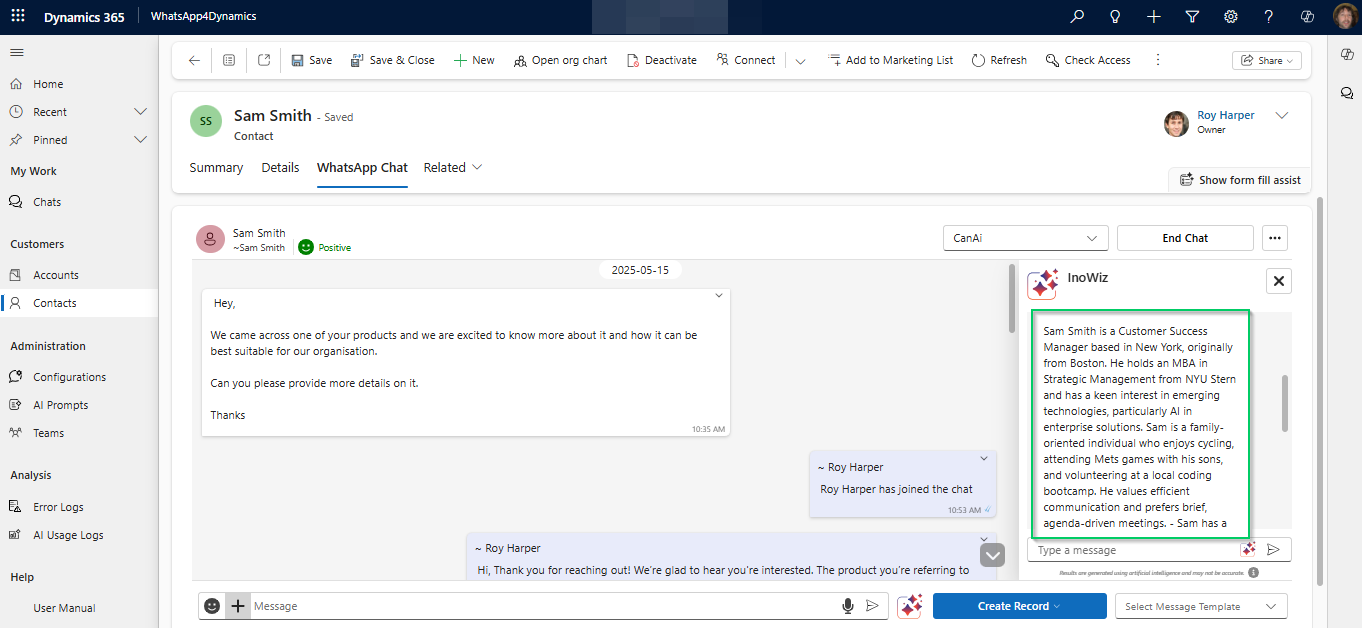The height and width of the screenshot is (628, 1362).
Task: Open the user profile avatar
Action: [x=1345, y=16]
